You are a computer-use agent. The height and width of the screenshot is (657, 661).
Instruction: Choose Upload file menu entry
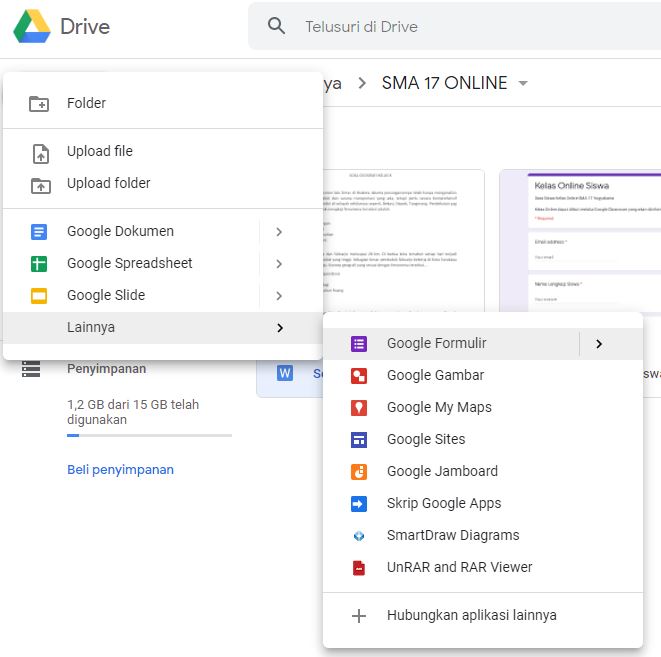pos(163,151)
